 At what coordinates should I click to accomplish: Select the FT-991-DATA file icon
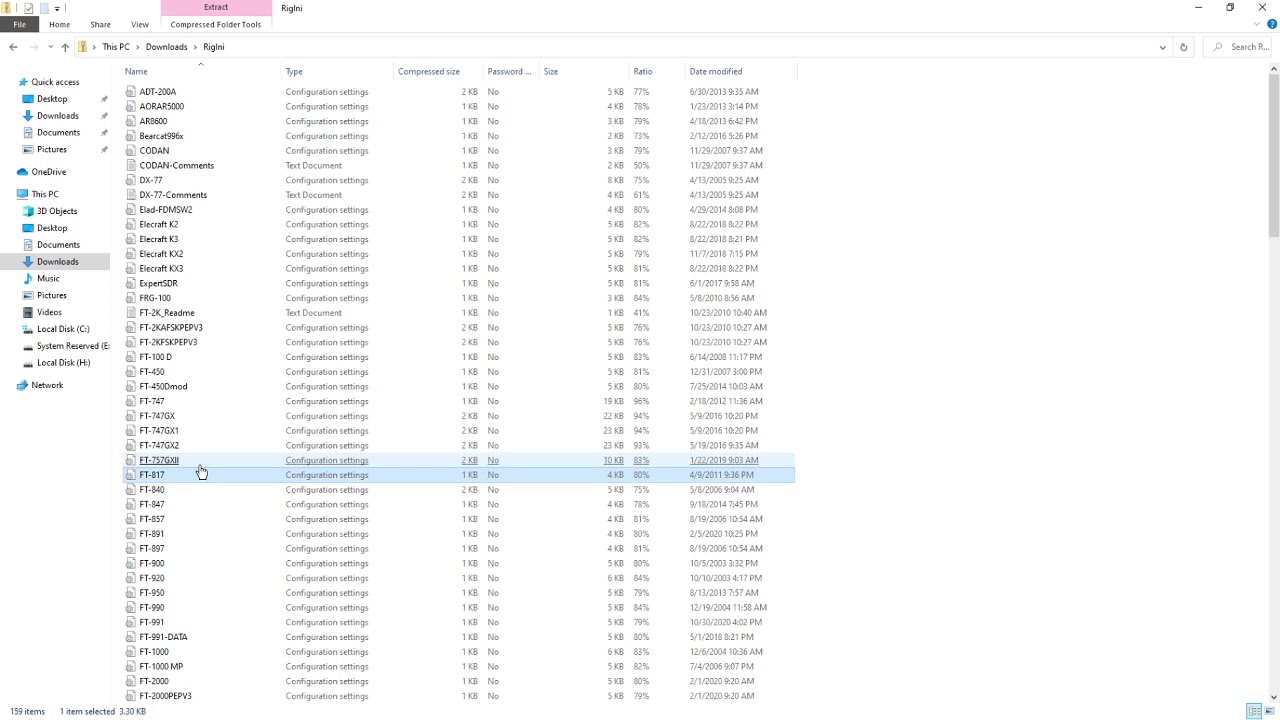131,637
